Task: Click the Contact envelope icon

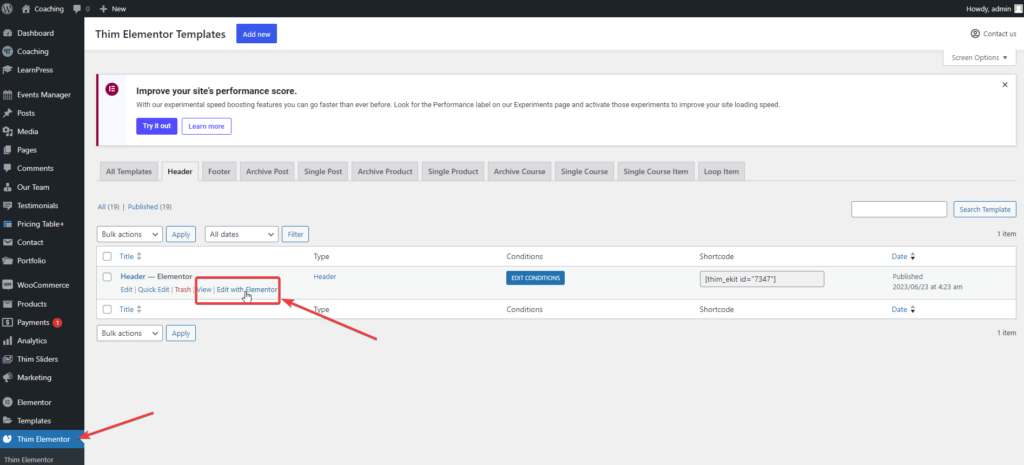Action: pyautogui.click(x=8, y=242)
